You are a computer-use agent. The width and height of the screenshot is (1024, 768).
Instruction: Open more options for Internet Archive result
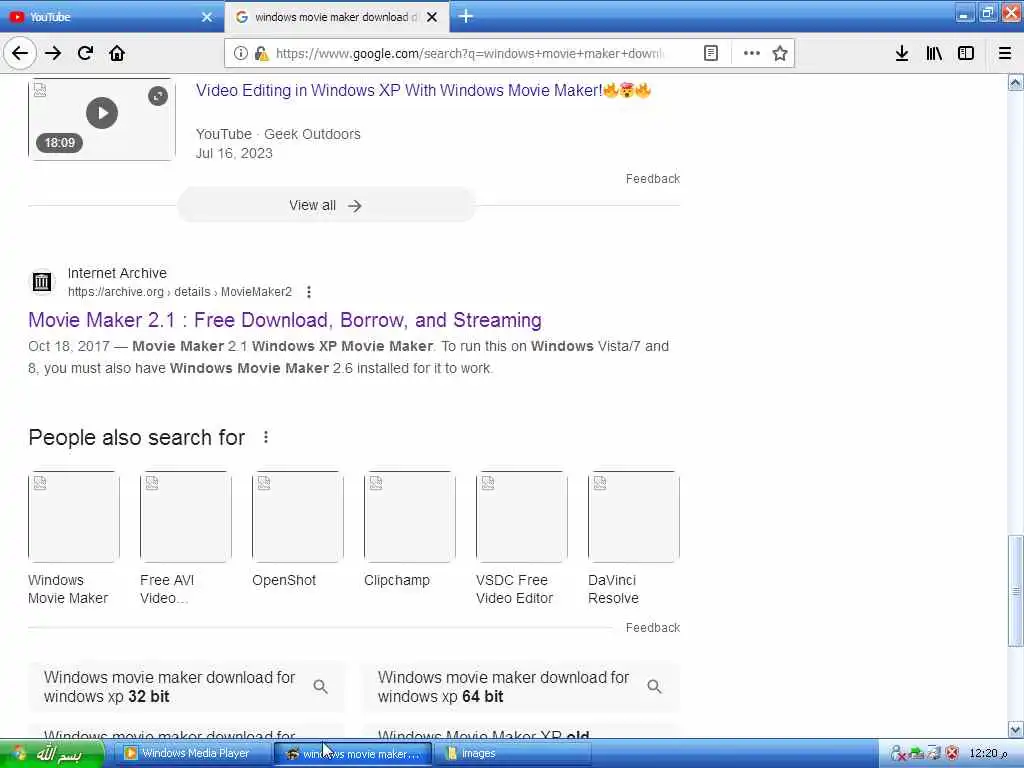309,292
